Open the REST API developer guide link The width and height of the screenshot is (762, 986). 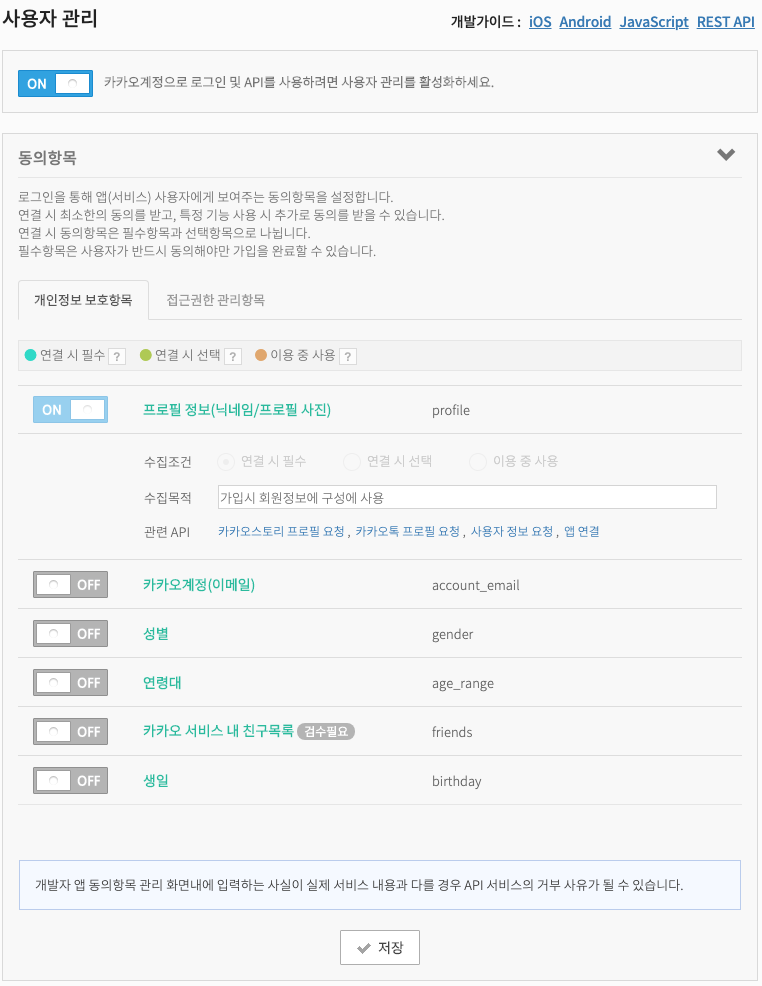[726, 22]
